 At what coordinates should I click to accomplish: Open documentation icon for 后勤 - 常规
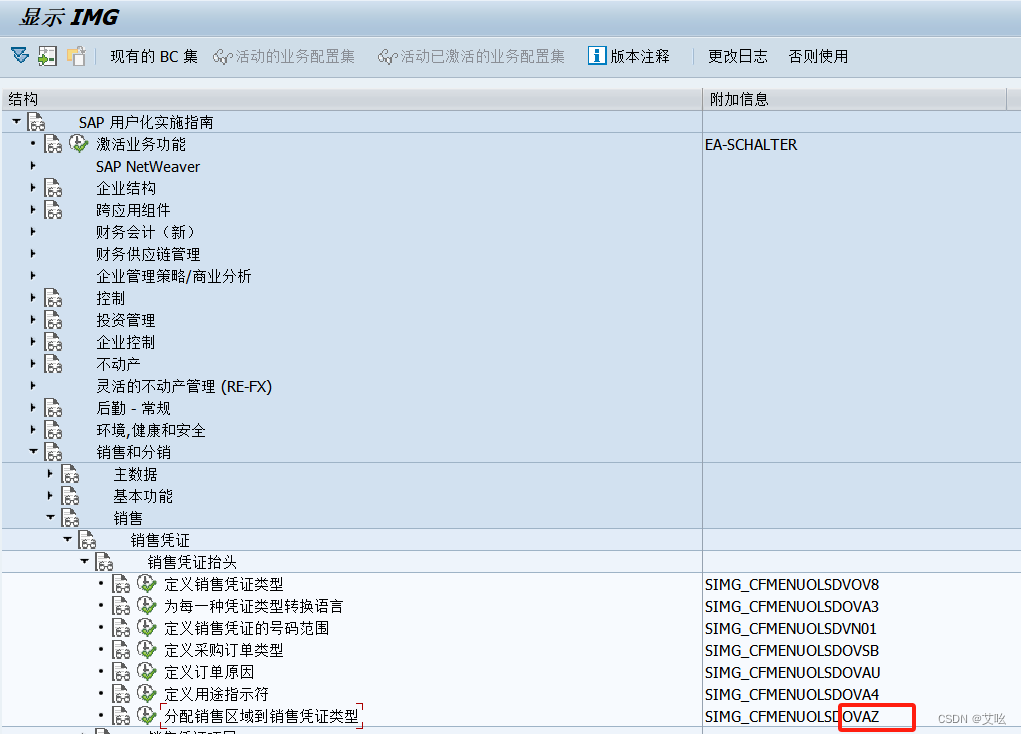53,408
